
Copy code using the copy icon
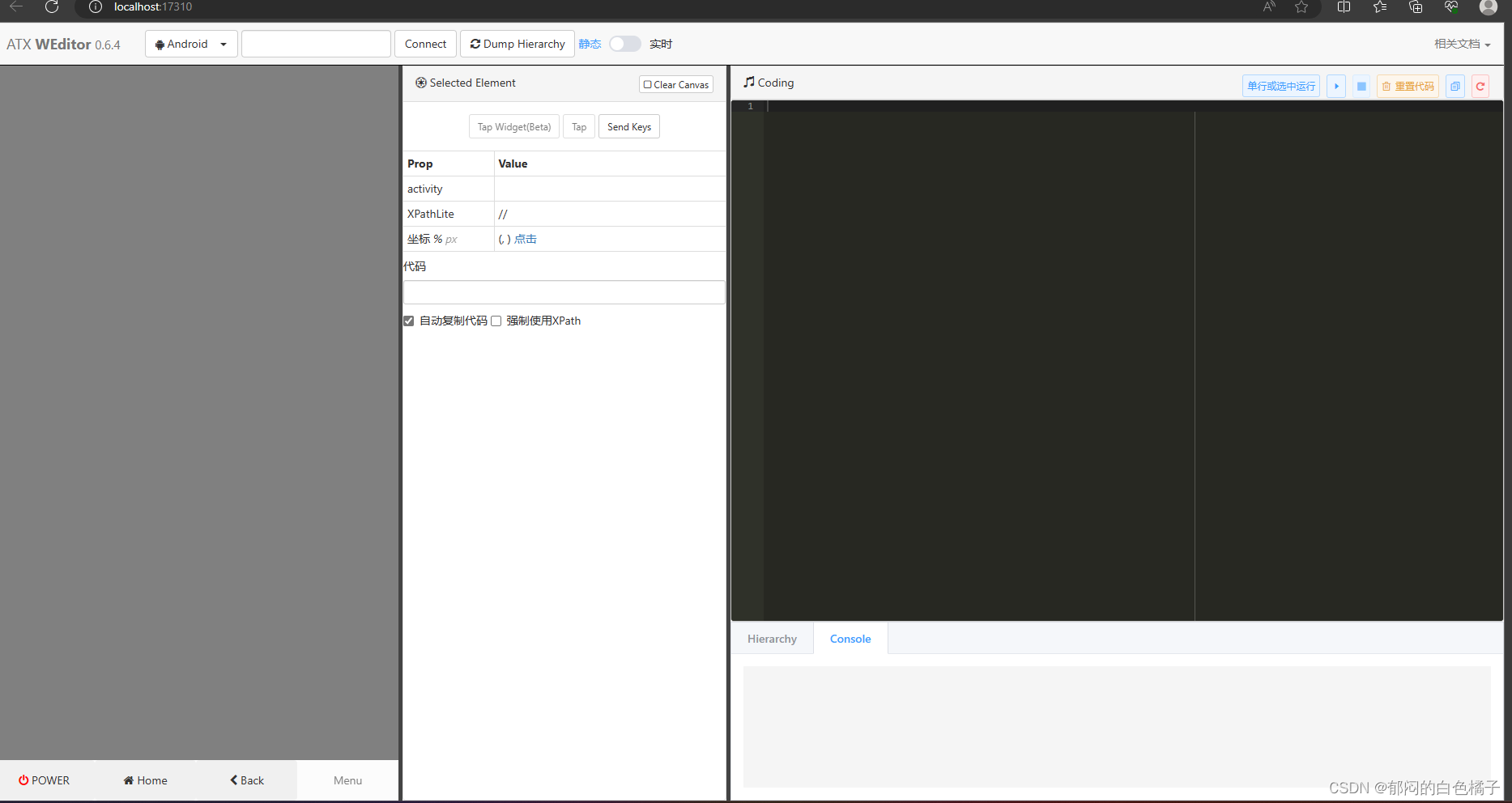(1455, 86)
